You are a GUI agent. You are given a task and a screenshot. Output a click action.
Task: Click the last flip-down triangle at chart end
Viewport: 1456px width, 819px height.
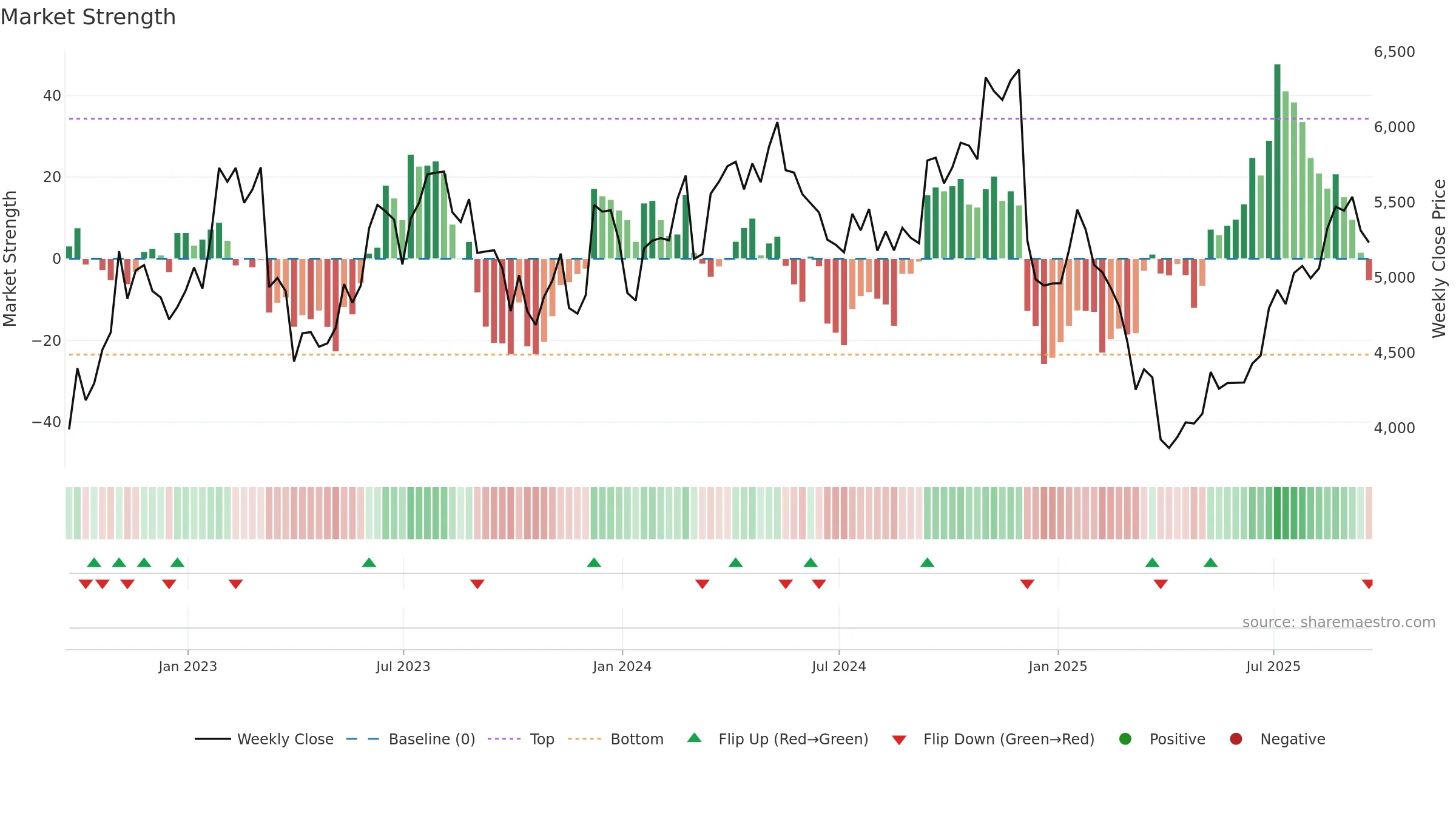tap(1368, 584)
